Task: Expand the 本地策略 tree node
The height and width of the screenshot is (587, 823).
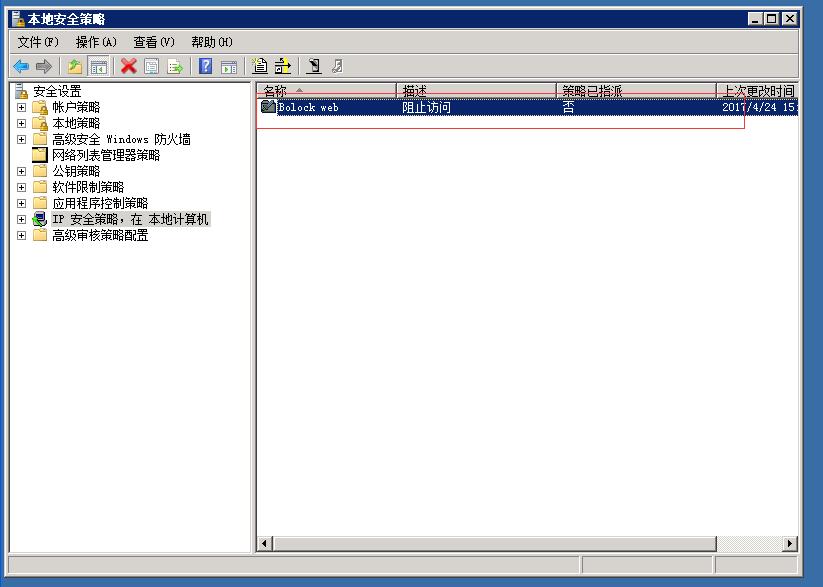Action: [x=22, y=122]
